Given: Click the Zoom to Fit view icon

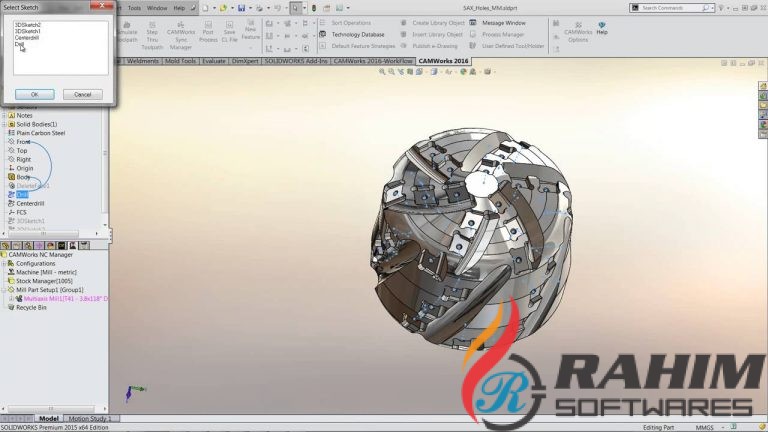Looking at the screenshot, I should click(382, 72).
